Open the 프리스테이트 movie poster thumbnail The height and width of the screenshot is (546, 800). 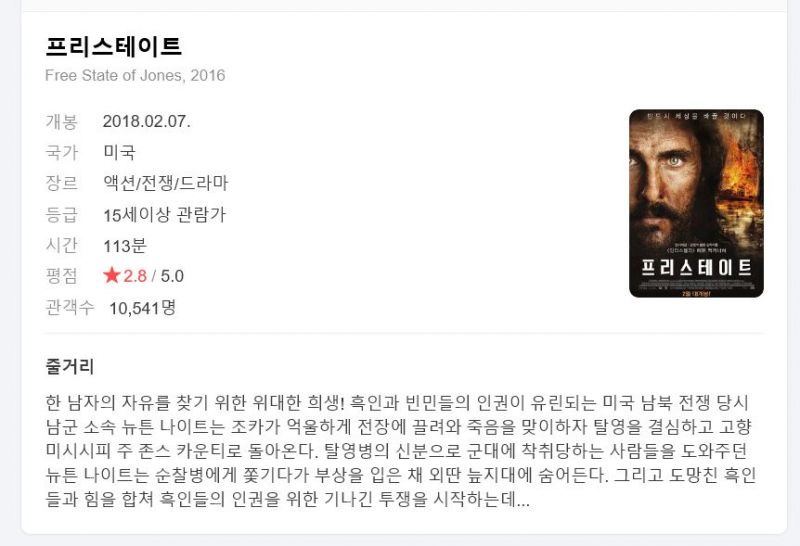696,203
